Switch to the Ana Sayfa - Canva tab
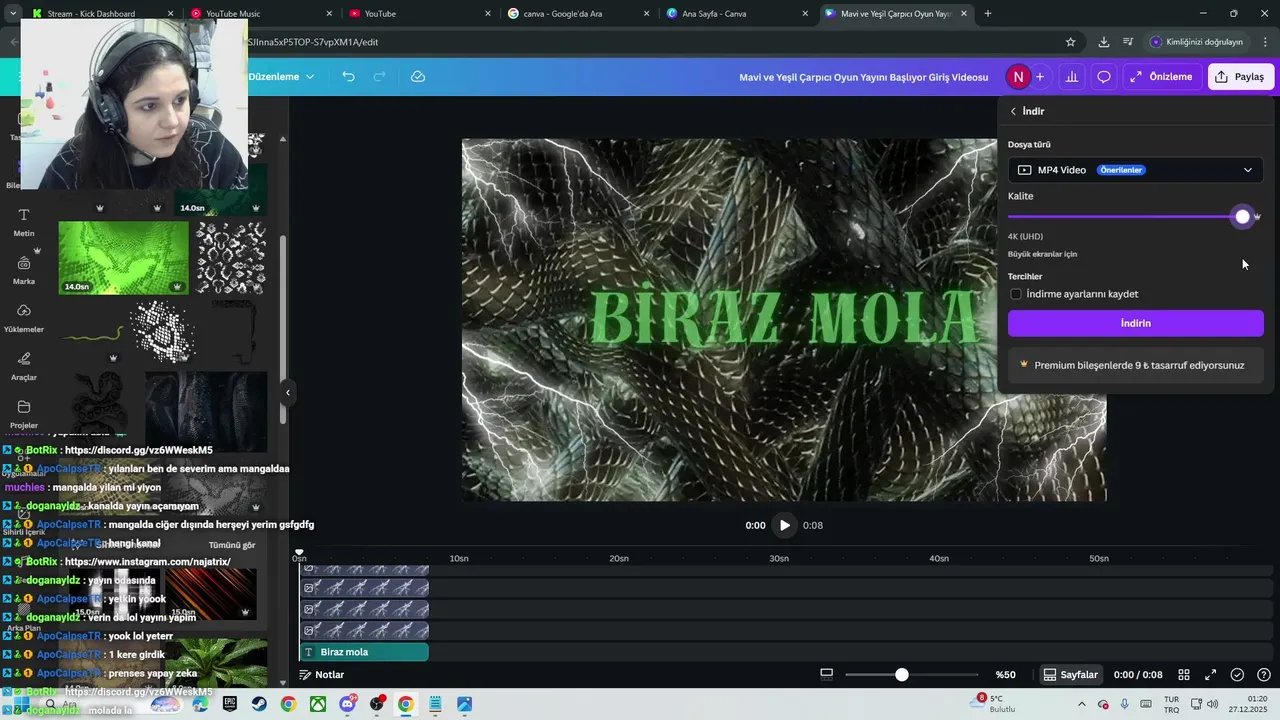 click(738, 14)
